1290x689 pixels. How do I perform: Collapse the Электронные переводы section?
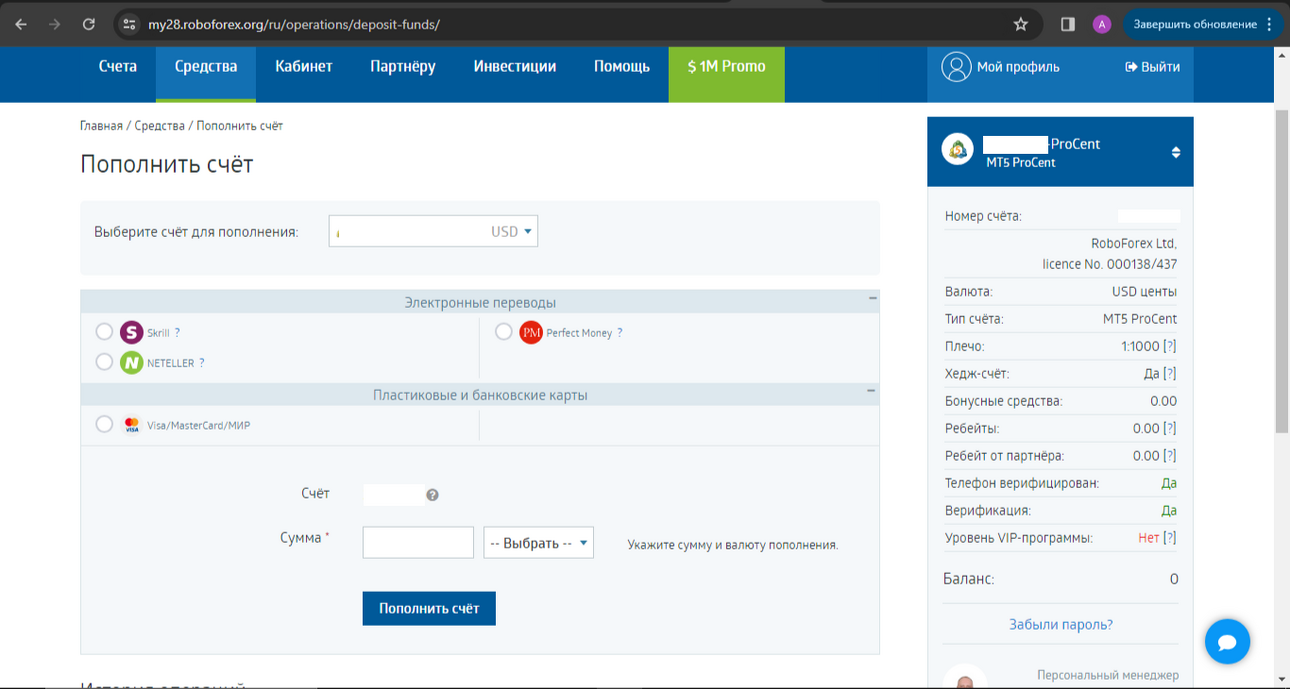coord(872,298)
